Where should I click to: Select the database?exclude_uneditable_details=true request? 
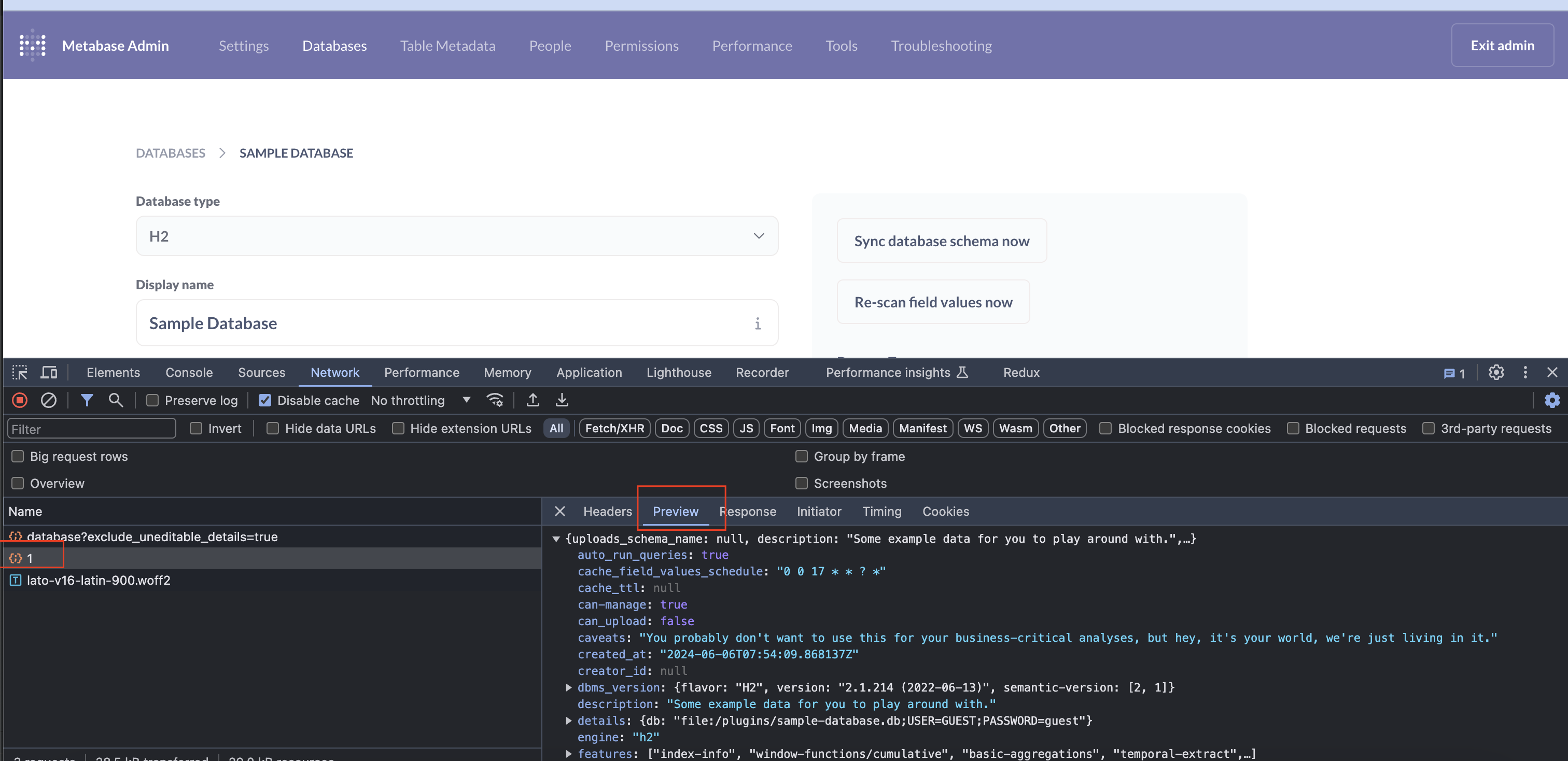click(x=273, y=537)
